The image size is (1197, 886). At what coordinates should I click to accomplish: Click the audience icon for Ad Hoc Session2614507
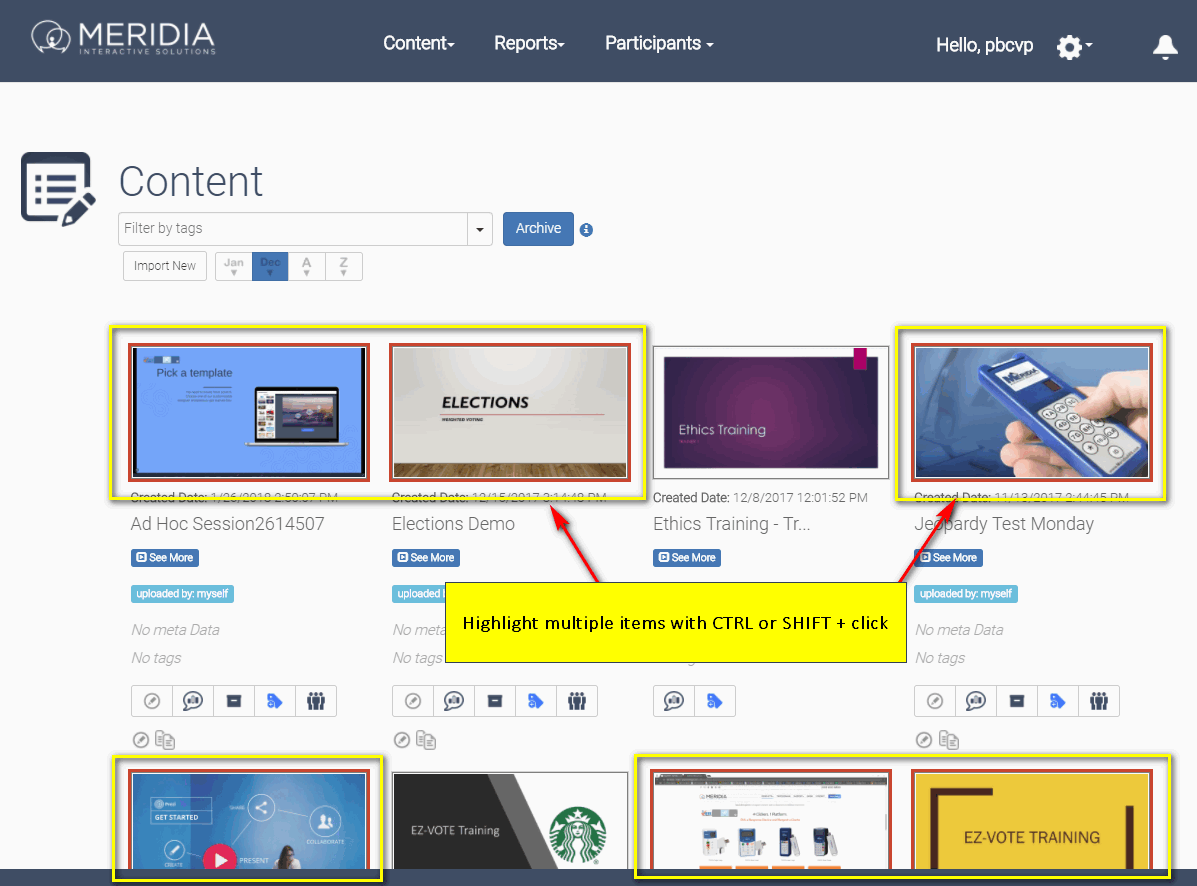coord(316,701)
